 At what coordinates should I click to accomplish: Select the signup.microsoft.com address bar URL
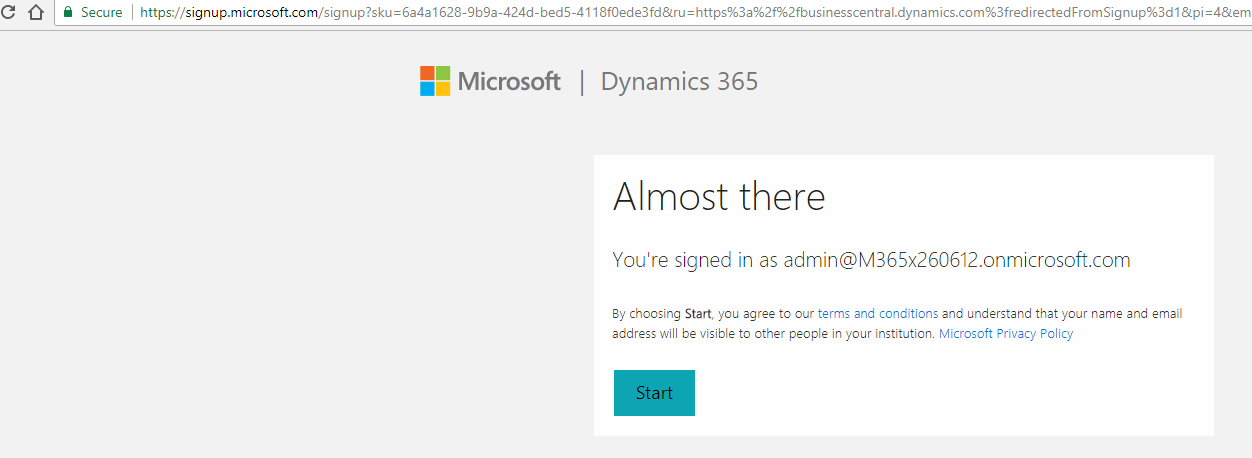pos(695,13)
